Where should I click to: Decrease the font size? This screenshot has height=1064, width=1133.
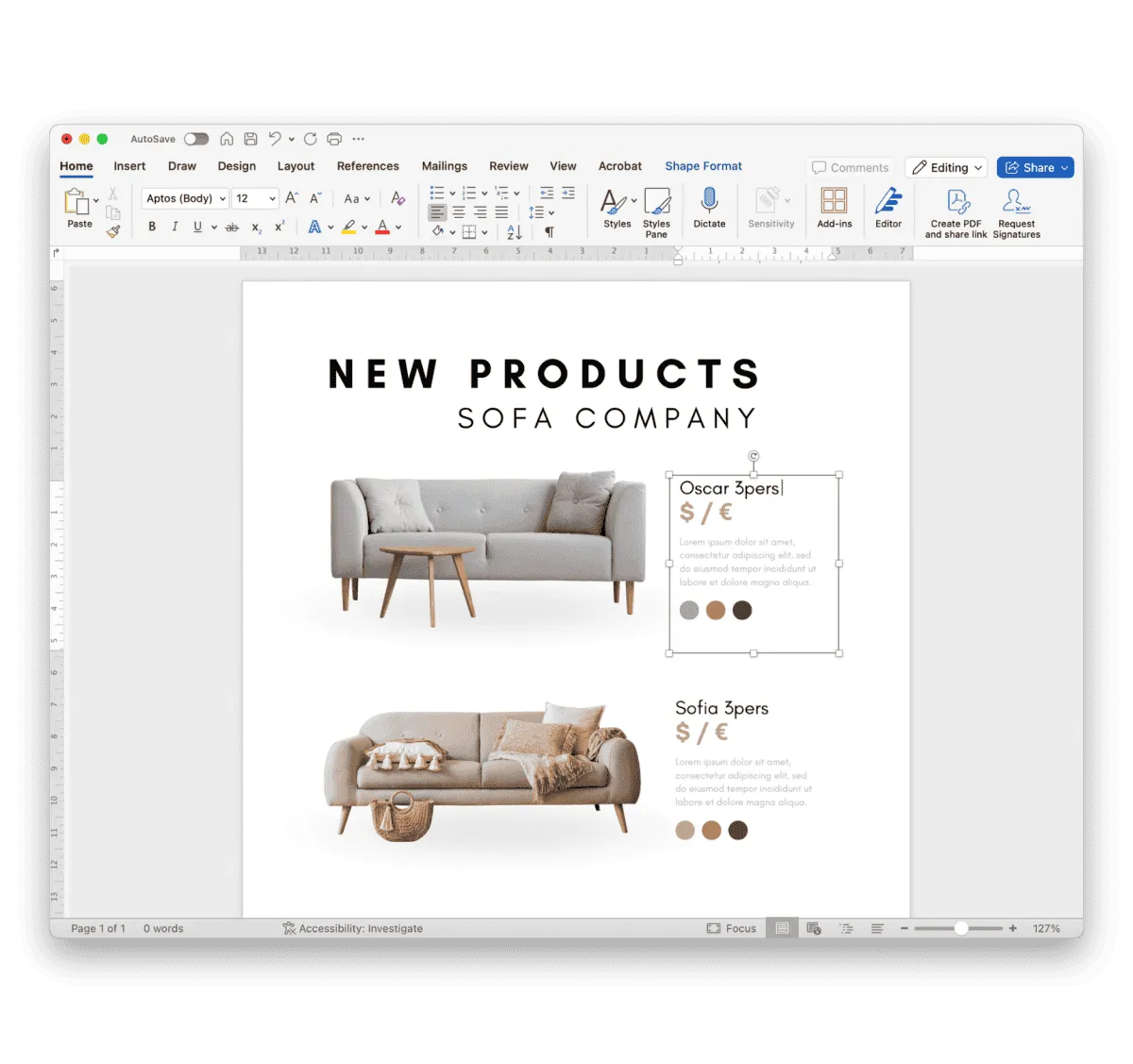pos(315,198)
